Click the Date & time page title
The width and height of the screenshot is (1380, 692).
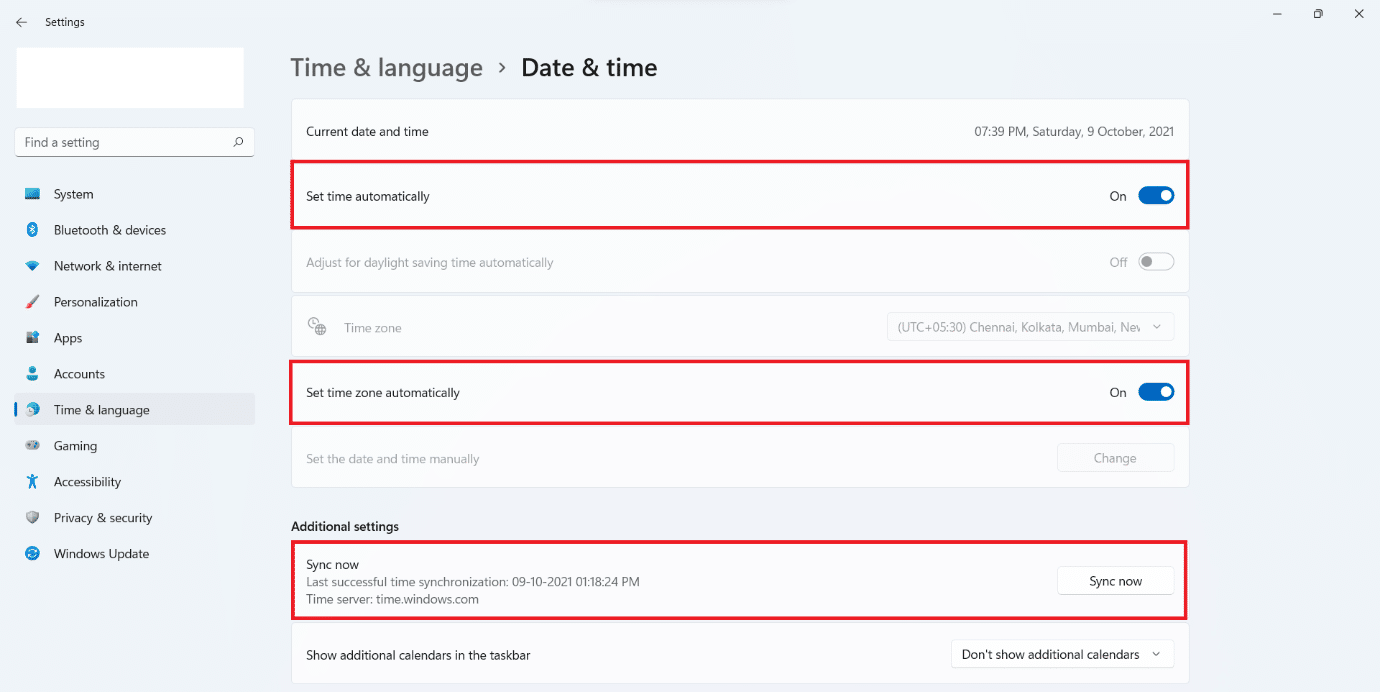[590, 68]
